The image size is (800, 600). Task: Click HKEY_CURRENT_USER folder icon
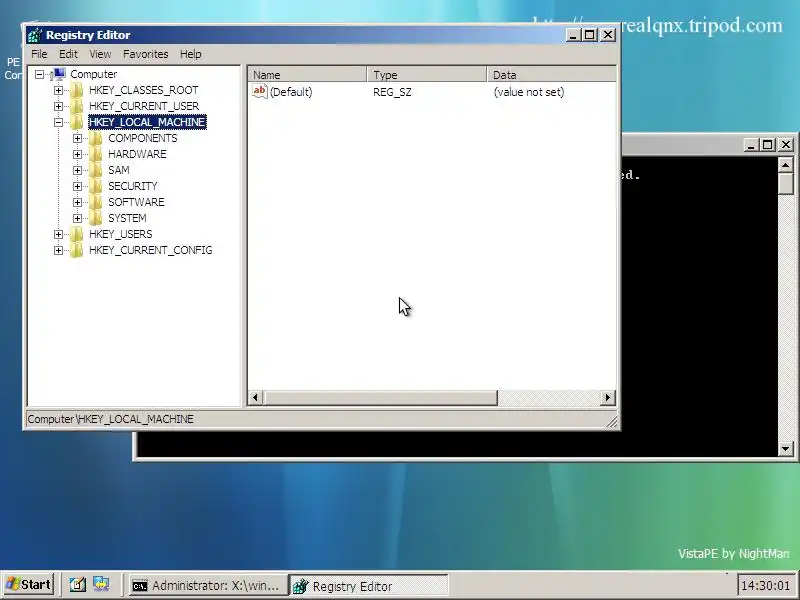77,106
